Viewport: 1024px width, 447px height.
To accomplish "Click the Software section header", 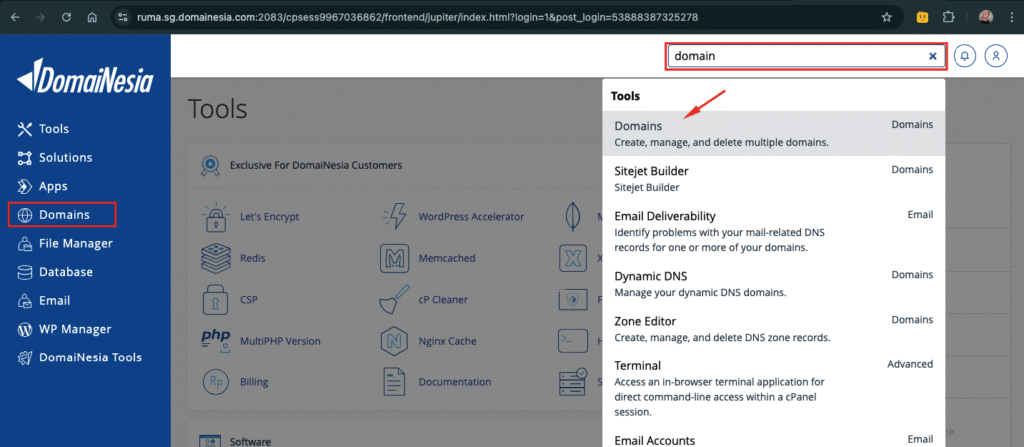I will [x=250, y=442].
